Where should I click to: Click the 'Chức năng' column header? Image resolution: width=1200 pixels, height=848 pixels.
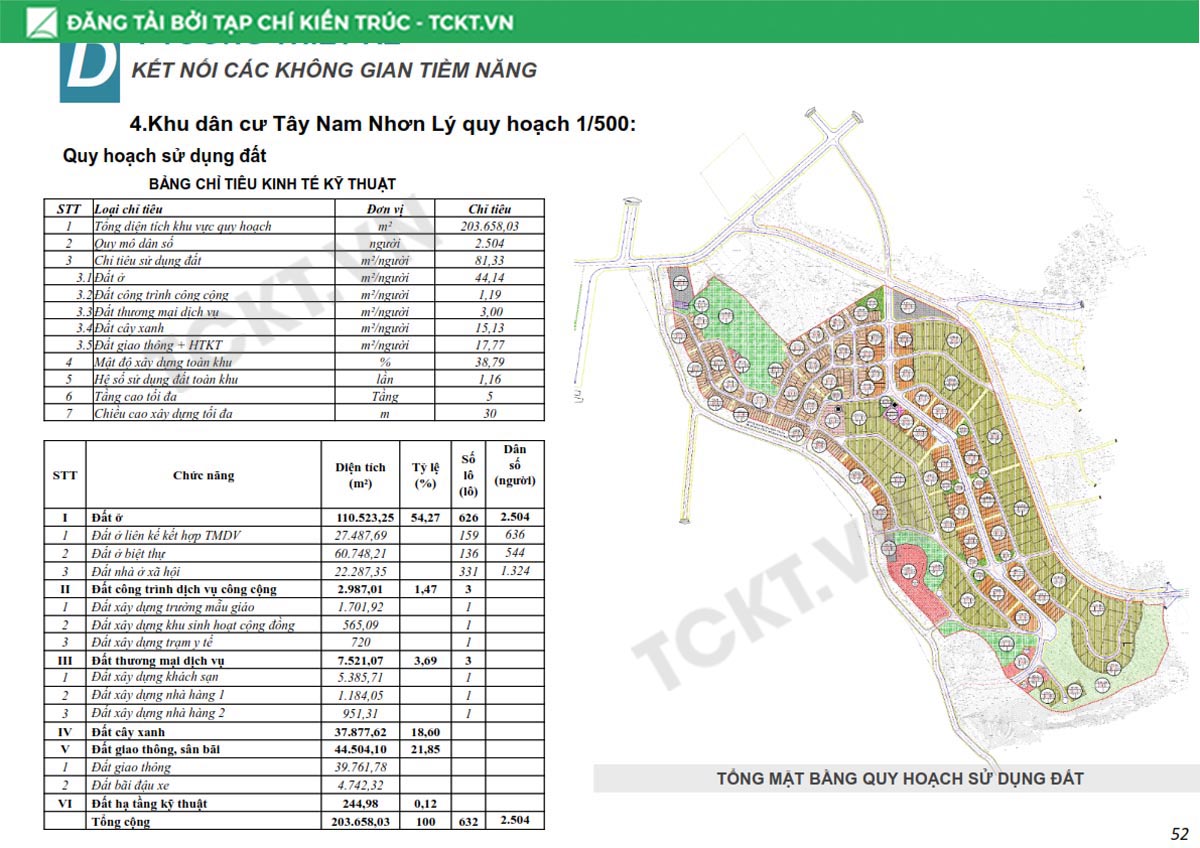click(x=204, y=476)
